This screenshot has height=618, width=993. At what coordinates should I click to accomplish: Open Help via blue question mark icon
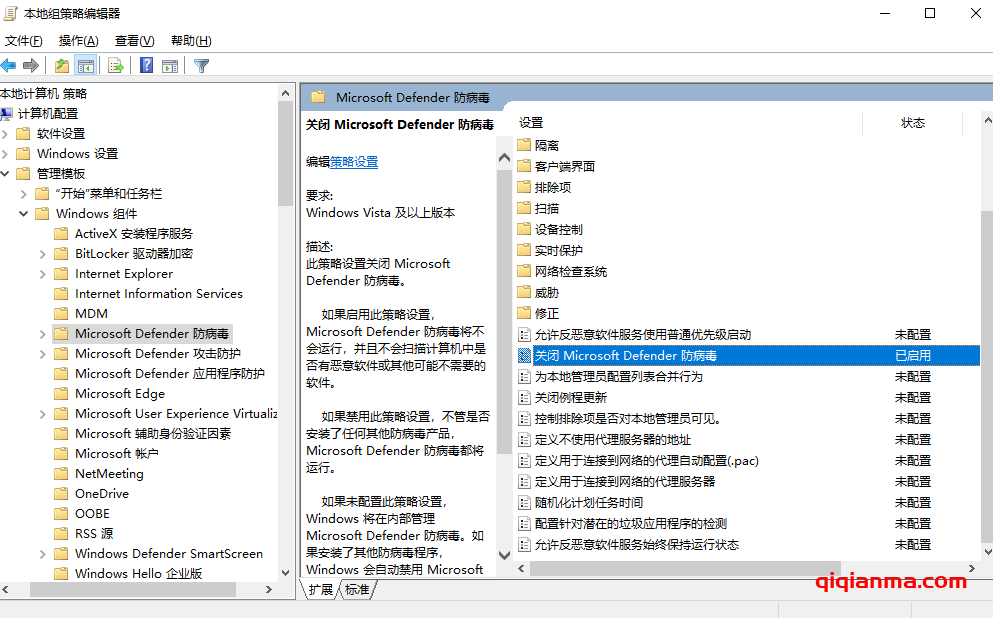click(146, 66)
